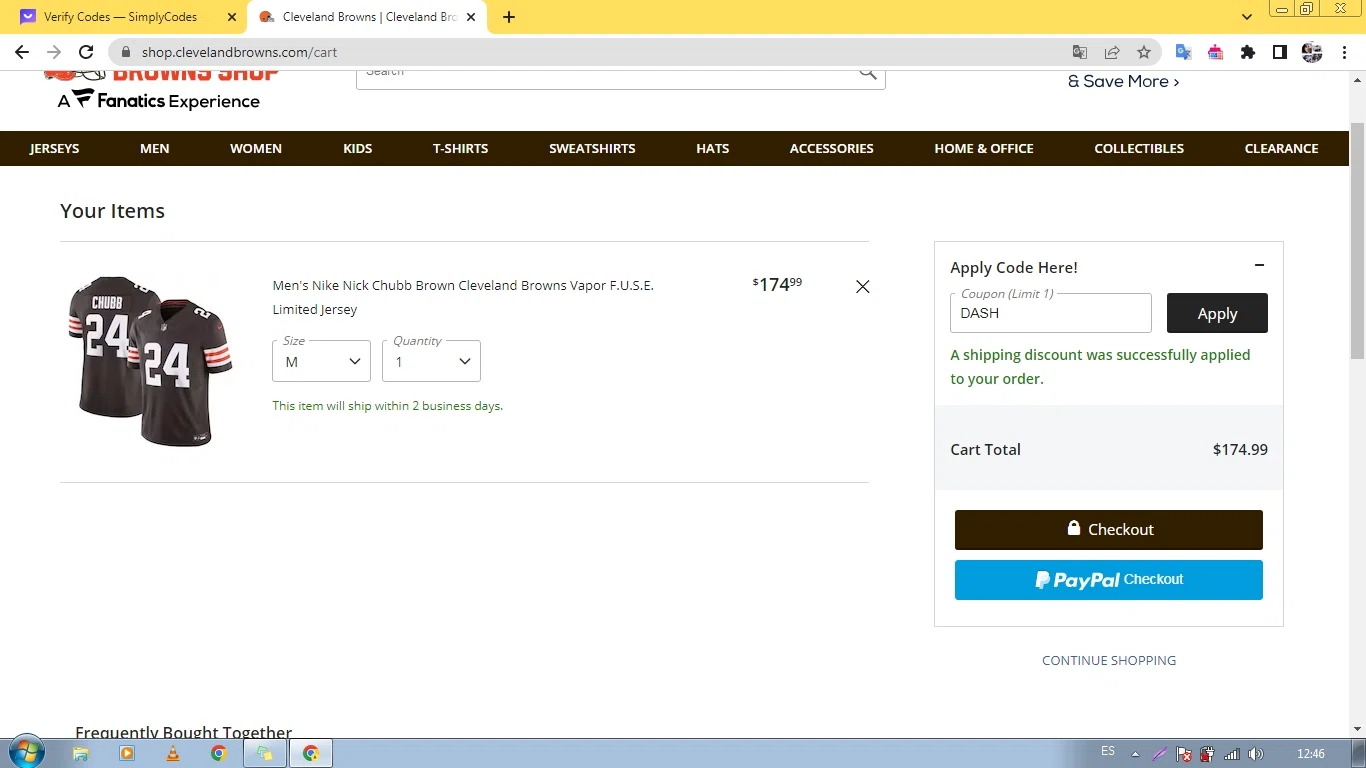This screenshot has width=1366, height=768.
Task: Open the Kids menu
Action: pyautogui.click(x=357, y=148)
